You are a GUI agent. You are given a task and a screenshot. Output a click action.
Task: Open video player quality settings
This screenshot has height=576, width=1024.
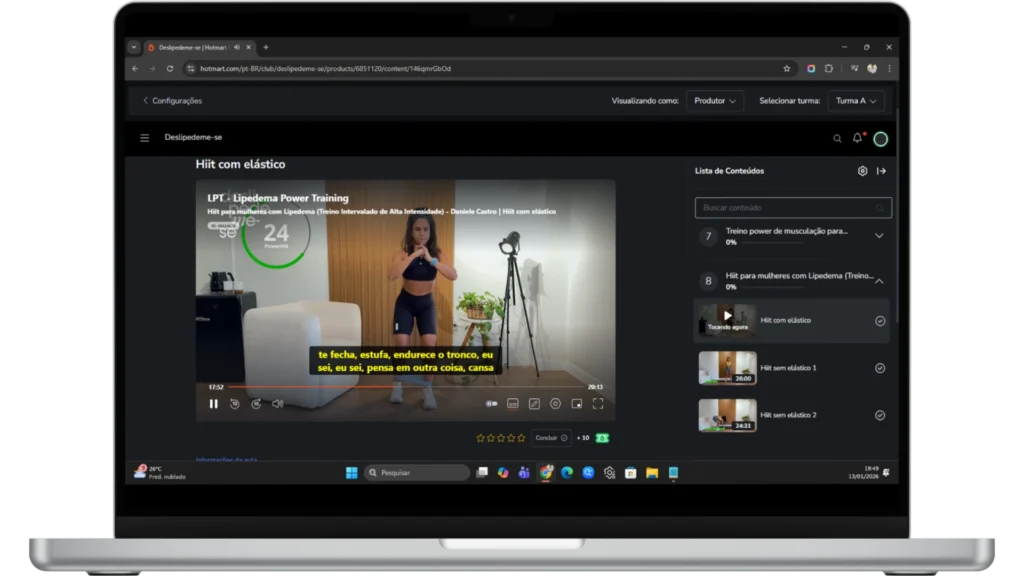(x=555, y=404)
